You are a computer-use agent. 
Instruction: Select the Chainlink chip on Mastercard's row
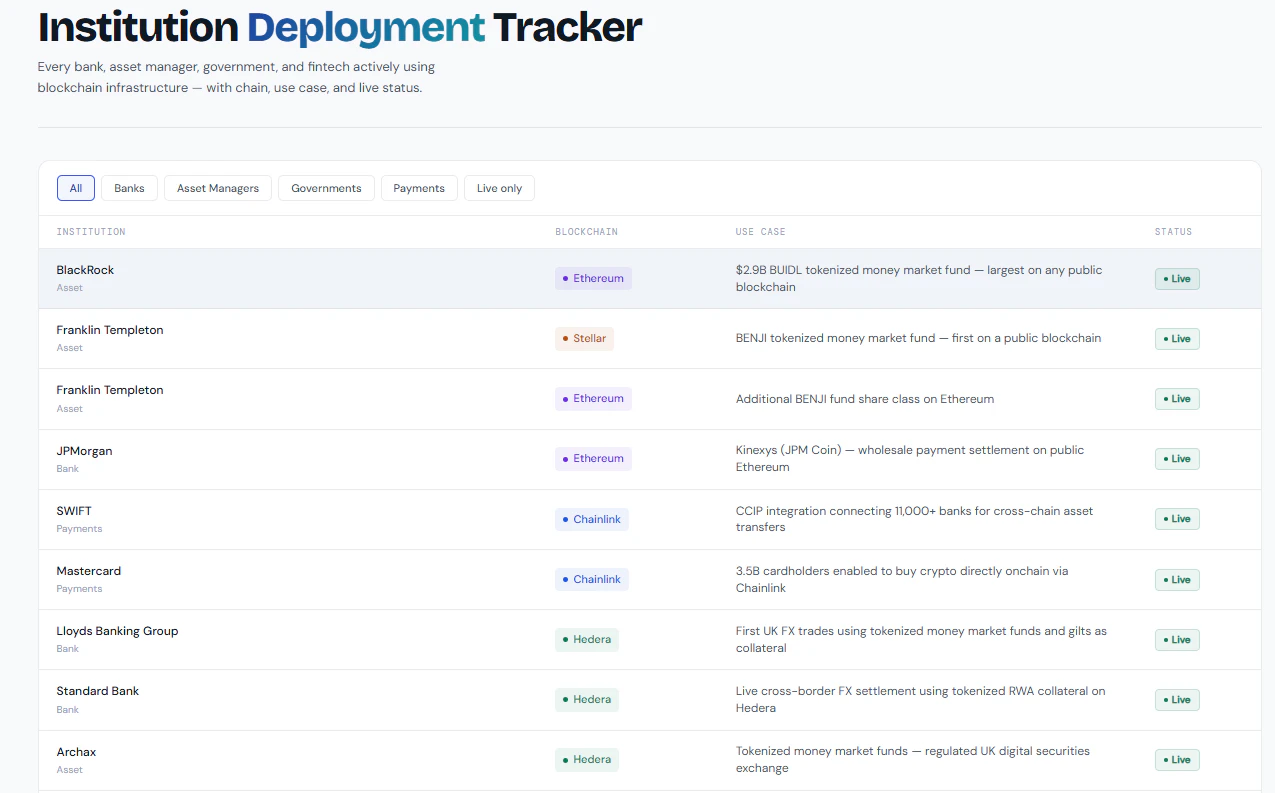click(x=591, y=579)
